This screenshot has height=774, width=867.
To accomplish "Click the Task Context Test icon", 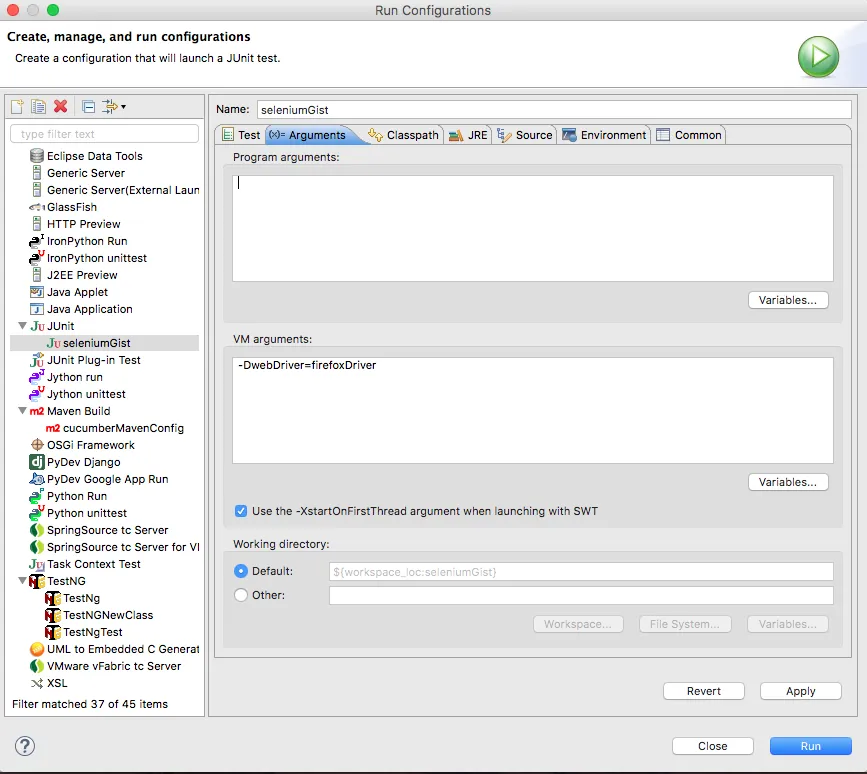I will (36, 564).
